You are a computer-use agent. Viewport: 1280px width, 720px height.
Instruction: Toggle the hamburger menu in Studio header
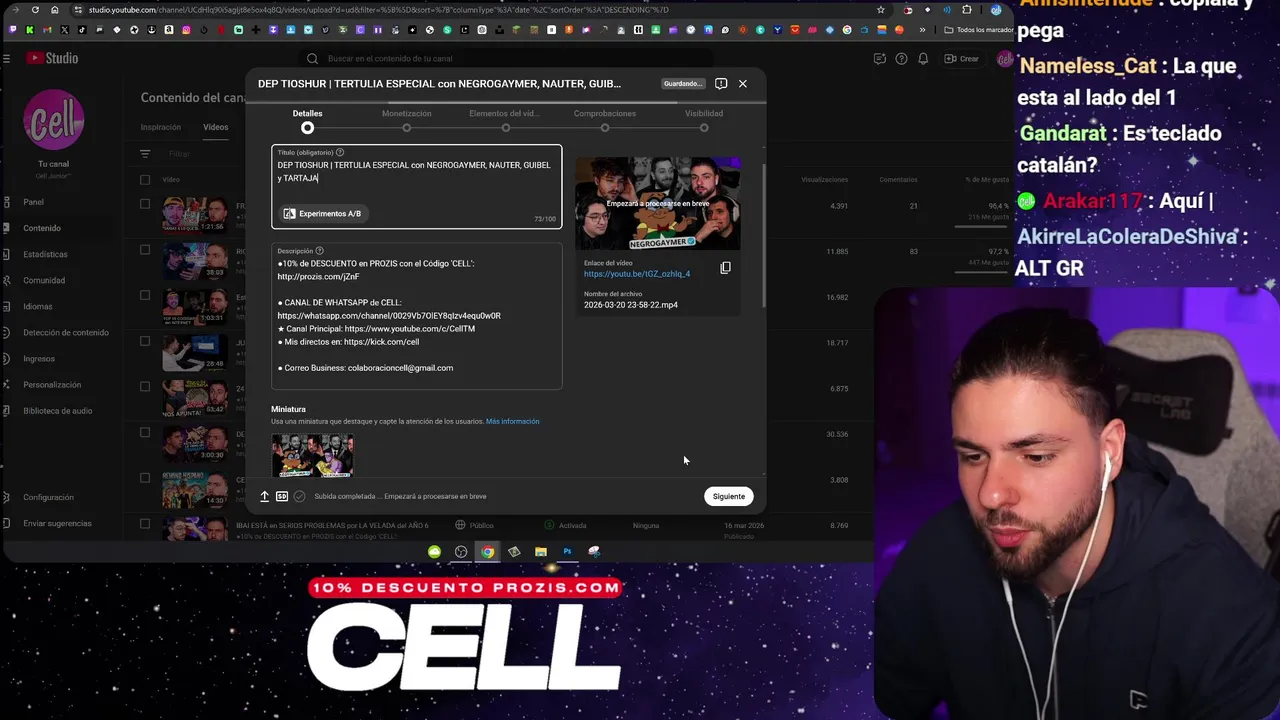point(6,58)
